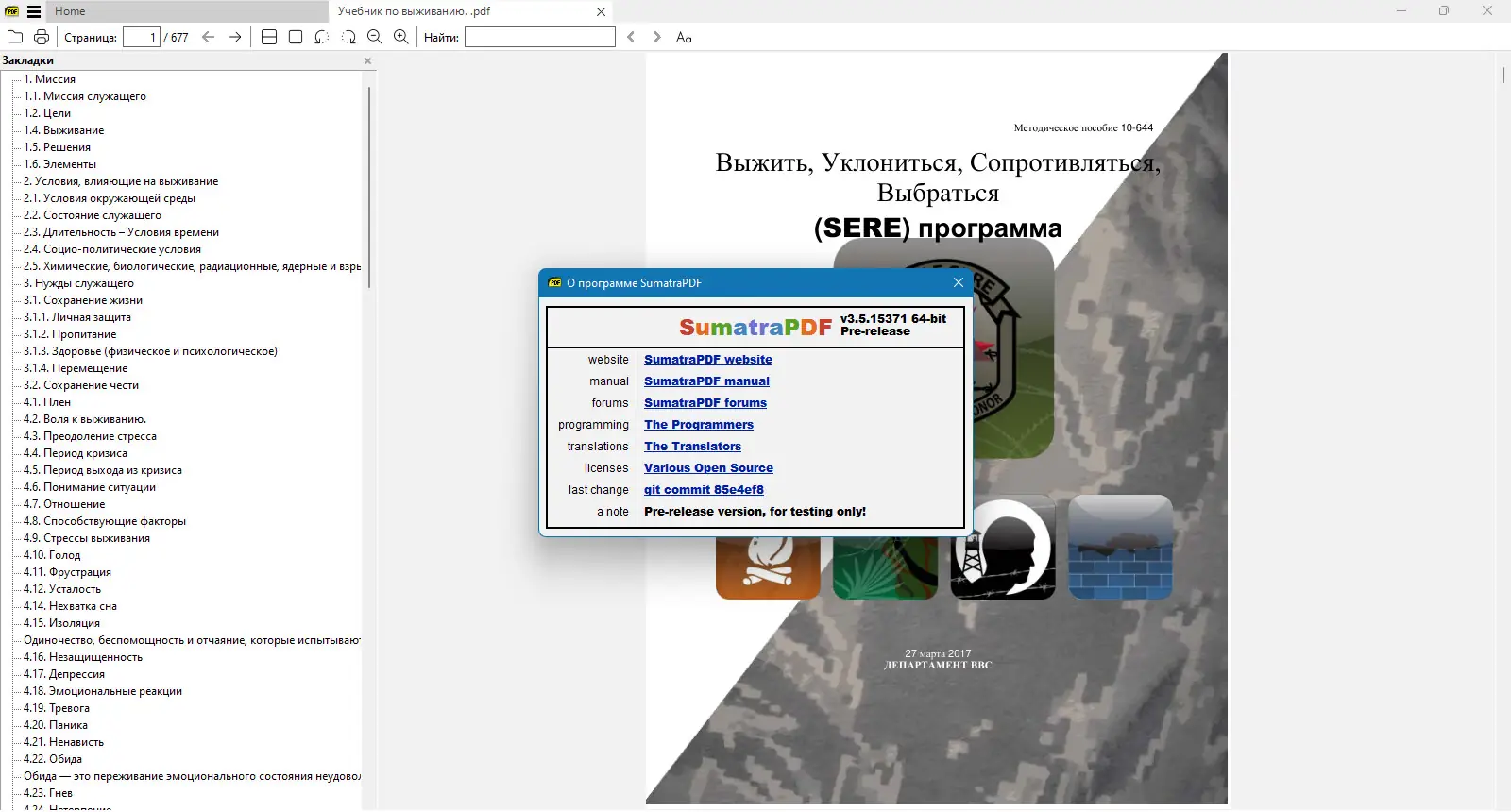Find next search match arrow
The width and height of the screenshot is (1511, 812).
tap(657, 37)
